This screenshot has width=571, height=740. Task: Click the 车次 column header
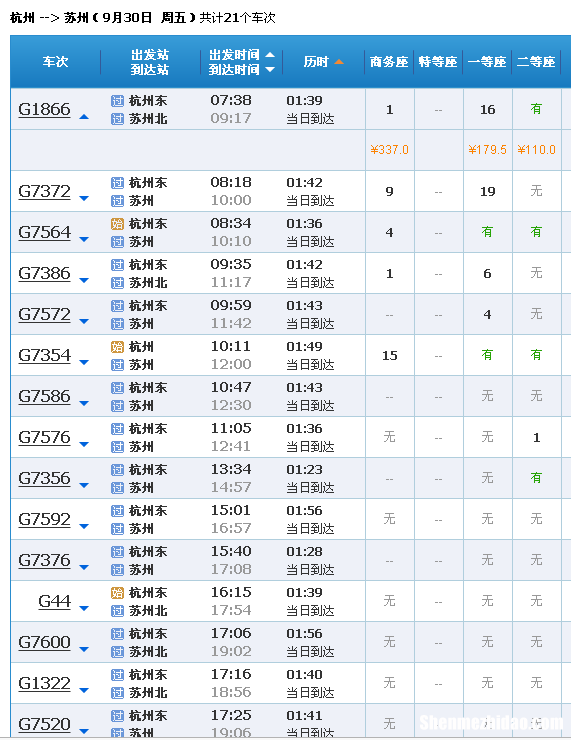(56, 62)
